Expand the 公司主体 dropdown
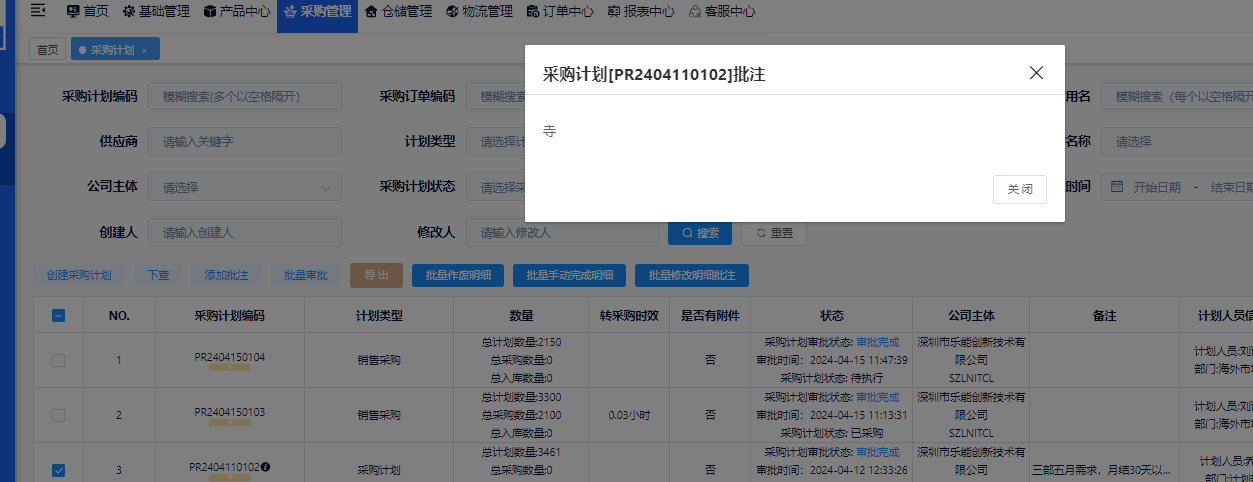This screenshot has width=1253, height=482. 245,187
